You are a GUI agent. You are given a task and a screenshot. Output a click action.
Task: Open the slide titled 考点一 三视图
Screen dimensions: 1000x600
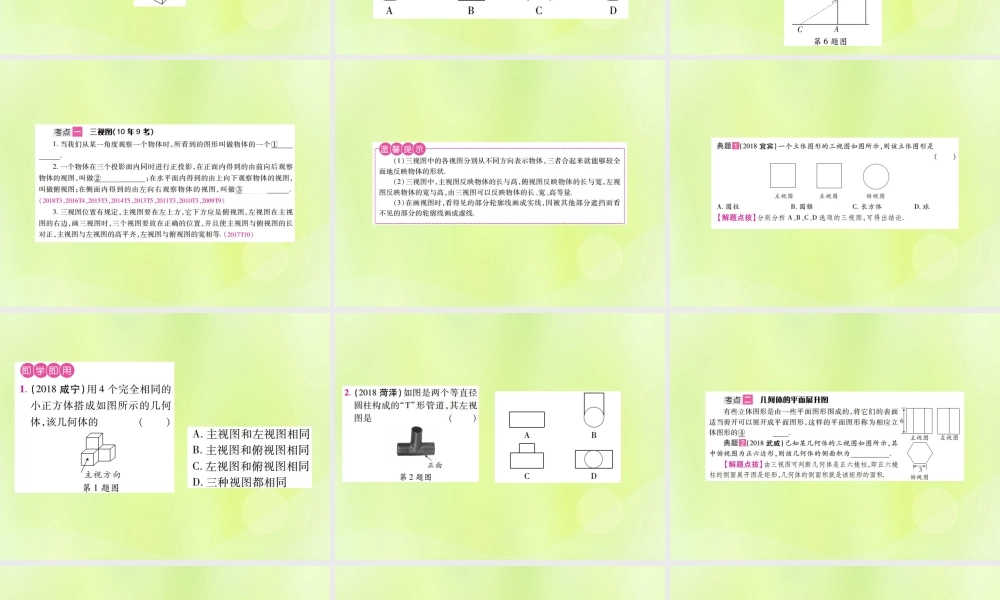click(165, 183)
